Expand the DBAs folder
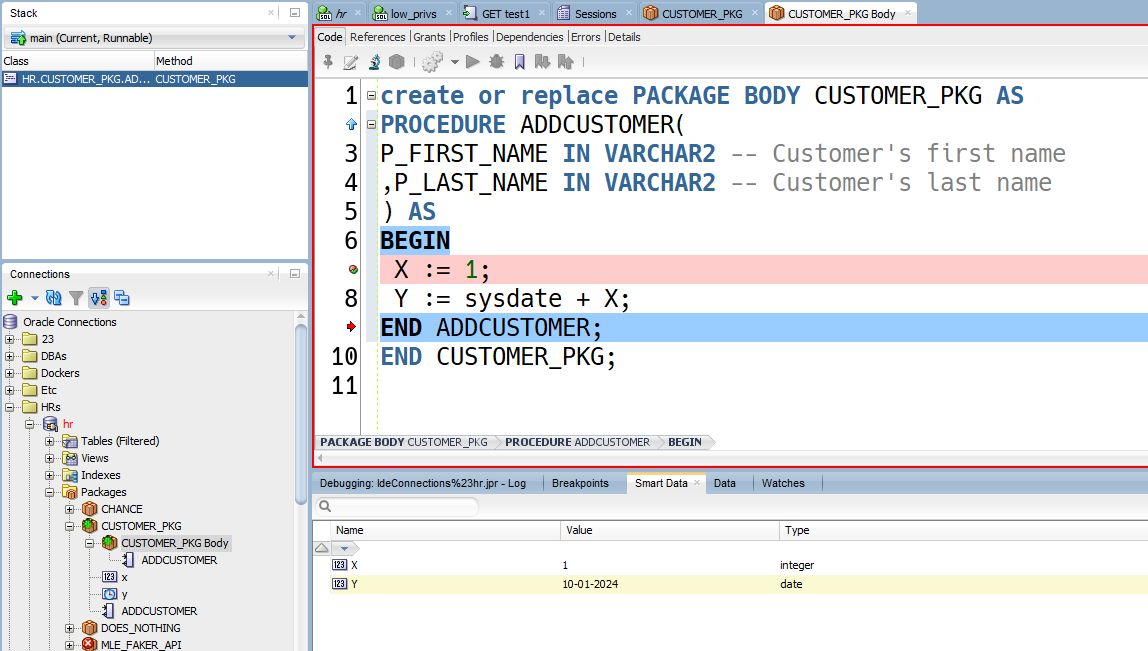 [x=10, y=356]
